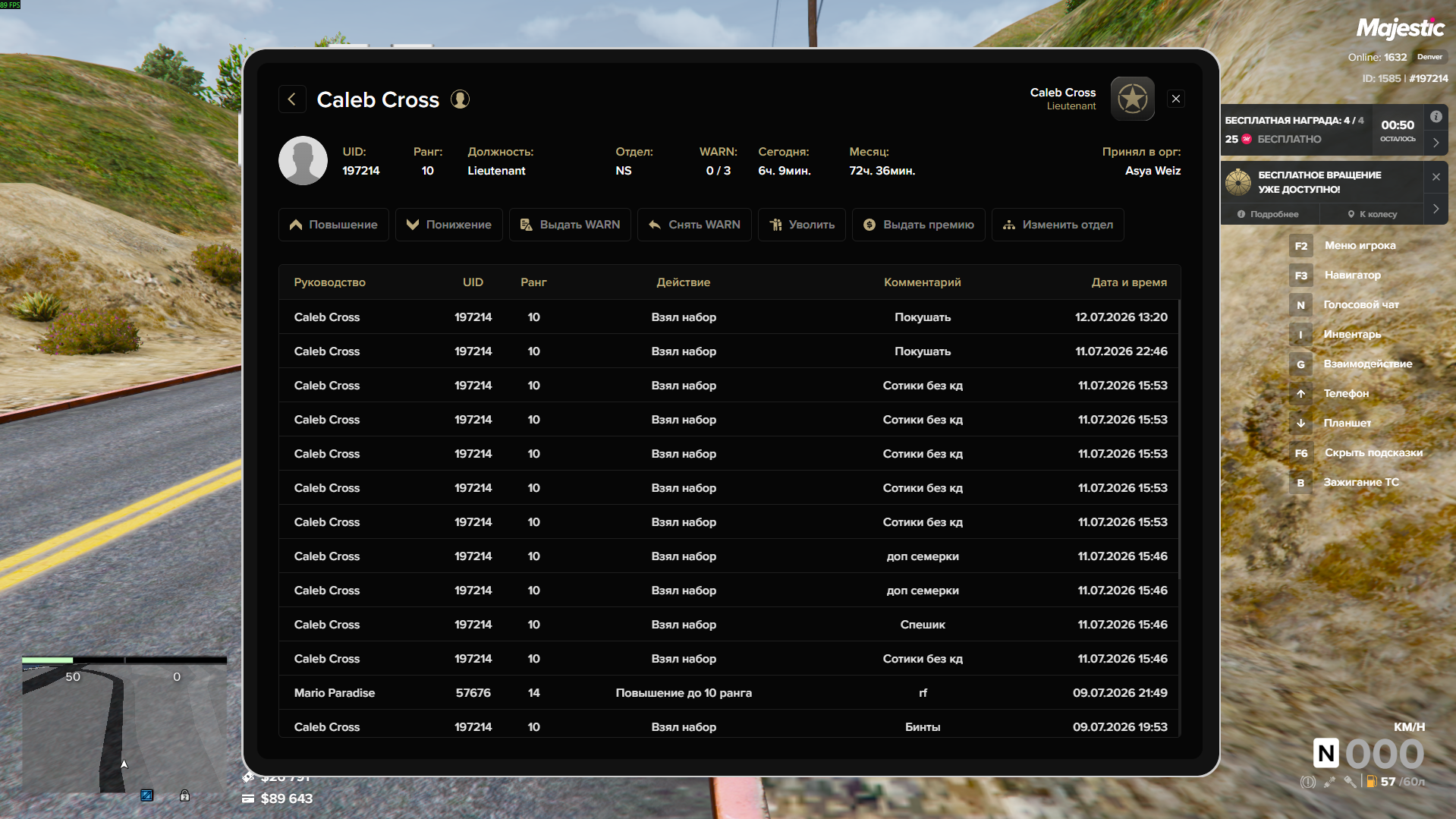The width and height of the screenshot is (1456, 819).
Task: Click the Majestic logo
Action: tap(1401, 29)
